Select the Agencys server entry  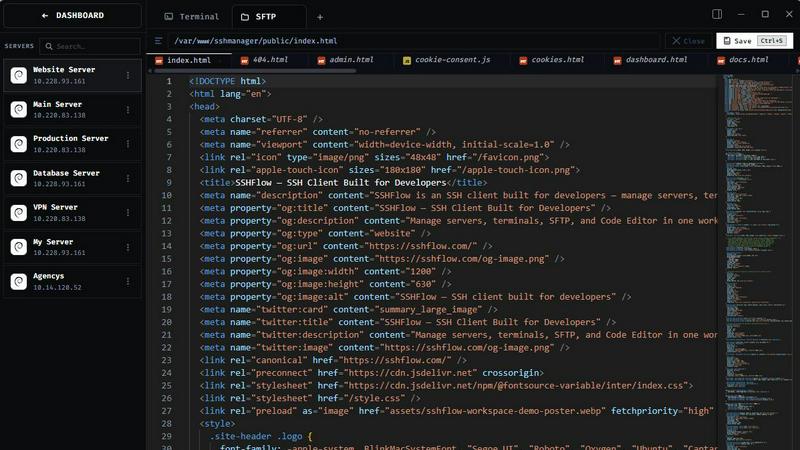(72, 281)
